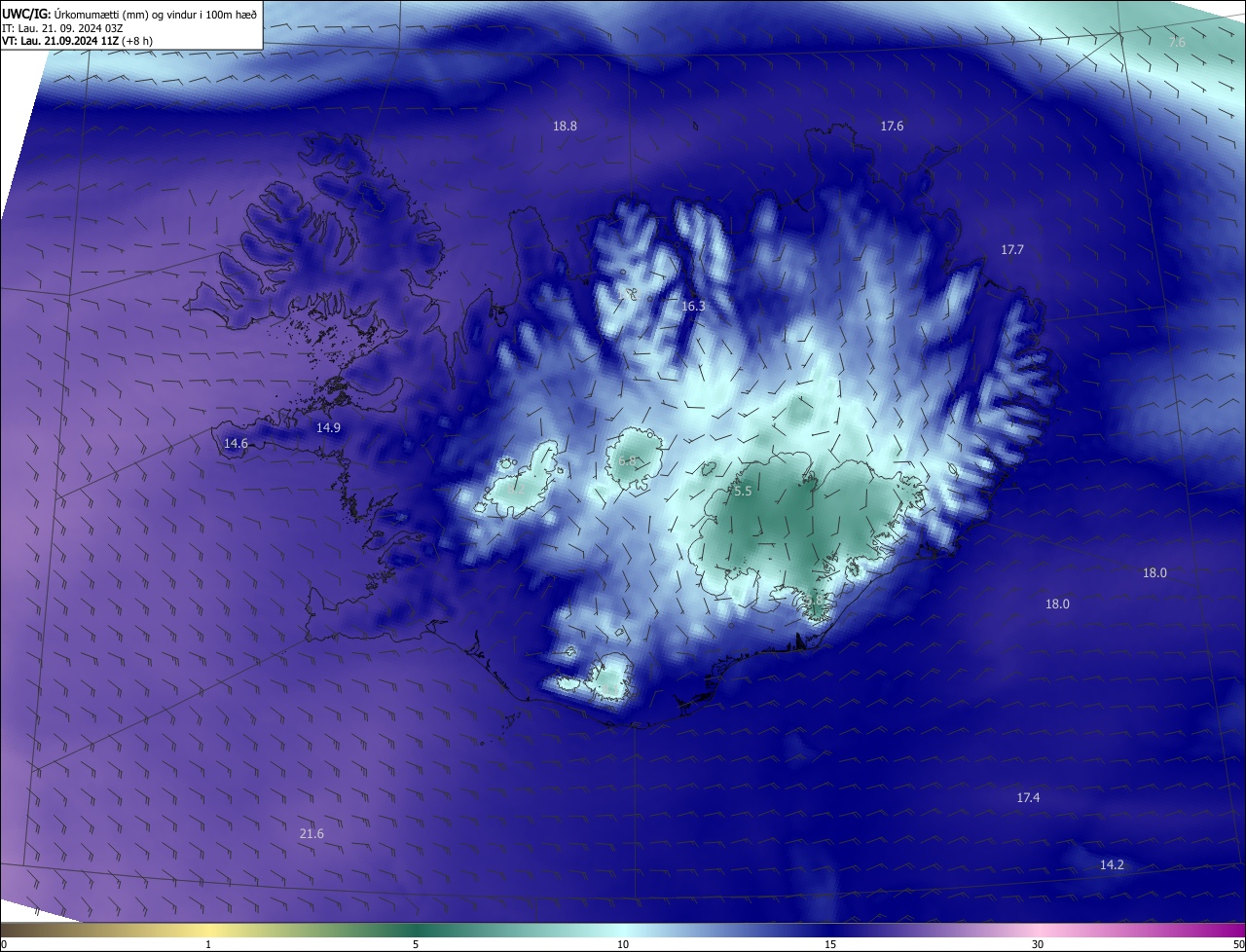
Task: Click the map title 'UWC/IG: Úrkomumætti (mm)'
Action: (x=76, y=14)
